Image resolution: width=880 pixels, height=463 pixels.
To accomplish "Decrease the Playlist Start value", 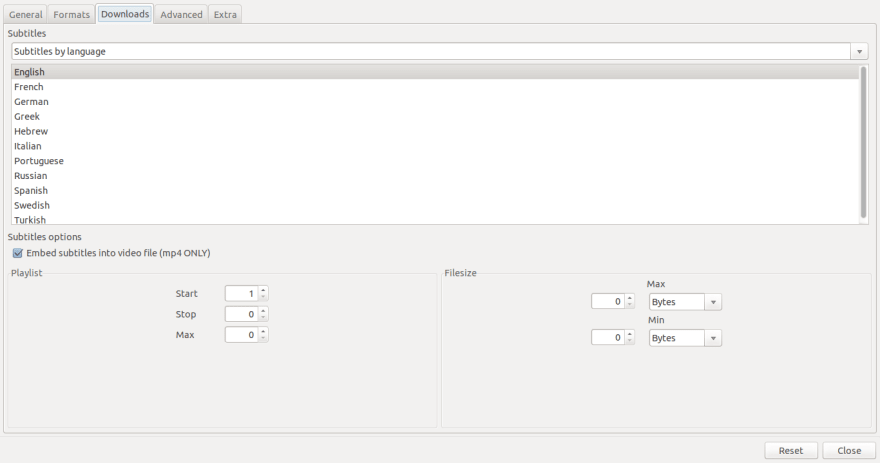I will (263, 297).
